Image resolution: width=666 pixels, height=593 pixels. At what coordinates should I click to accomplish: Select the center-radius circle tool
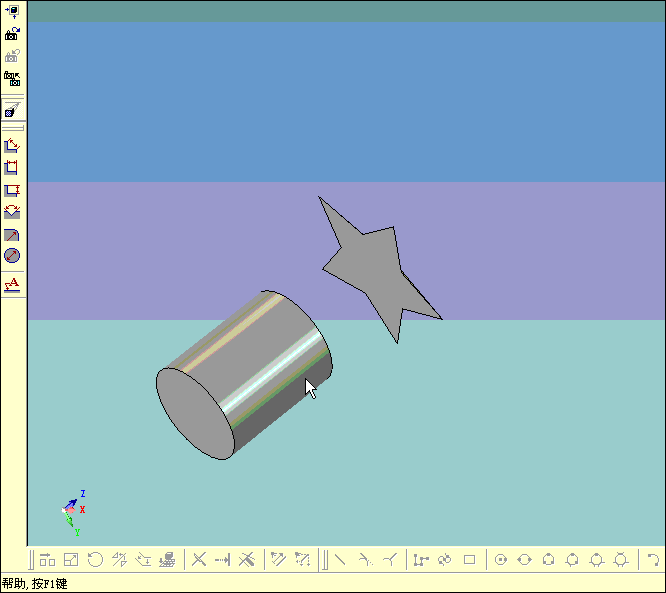click(x=501, y=560)
